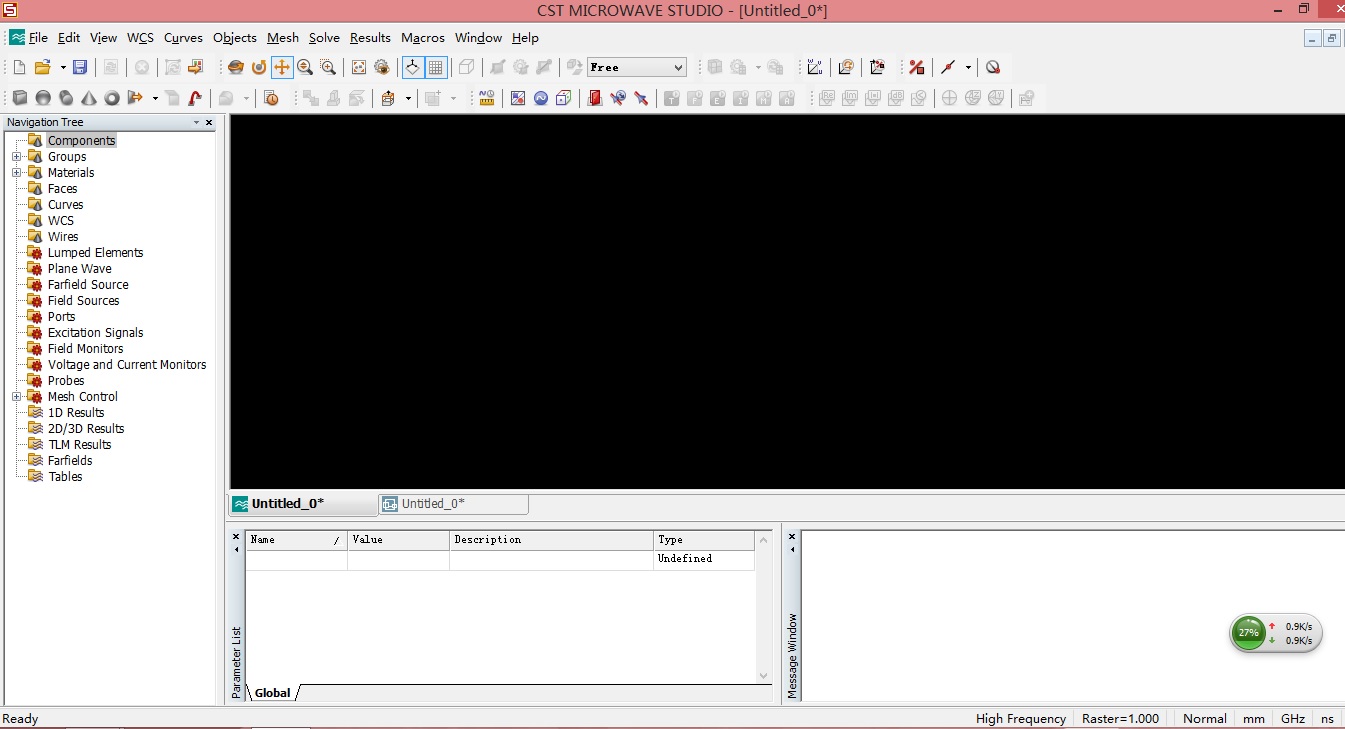Define Plane wave excitation icon
This screenshot has width=1345, height=729.
(x=641, y=98)
